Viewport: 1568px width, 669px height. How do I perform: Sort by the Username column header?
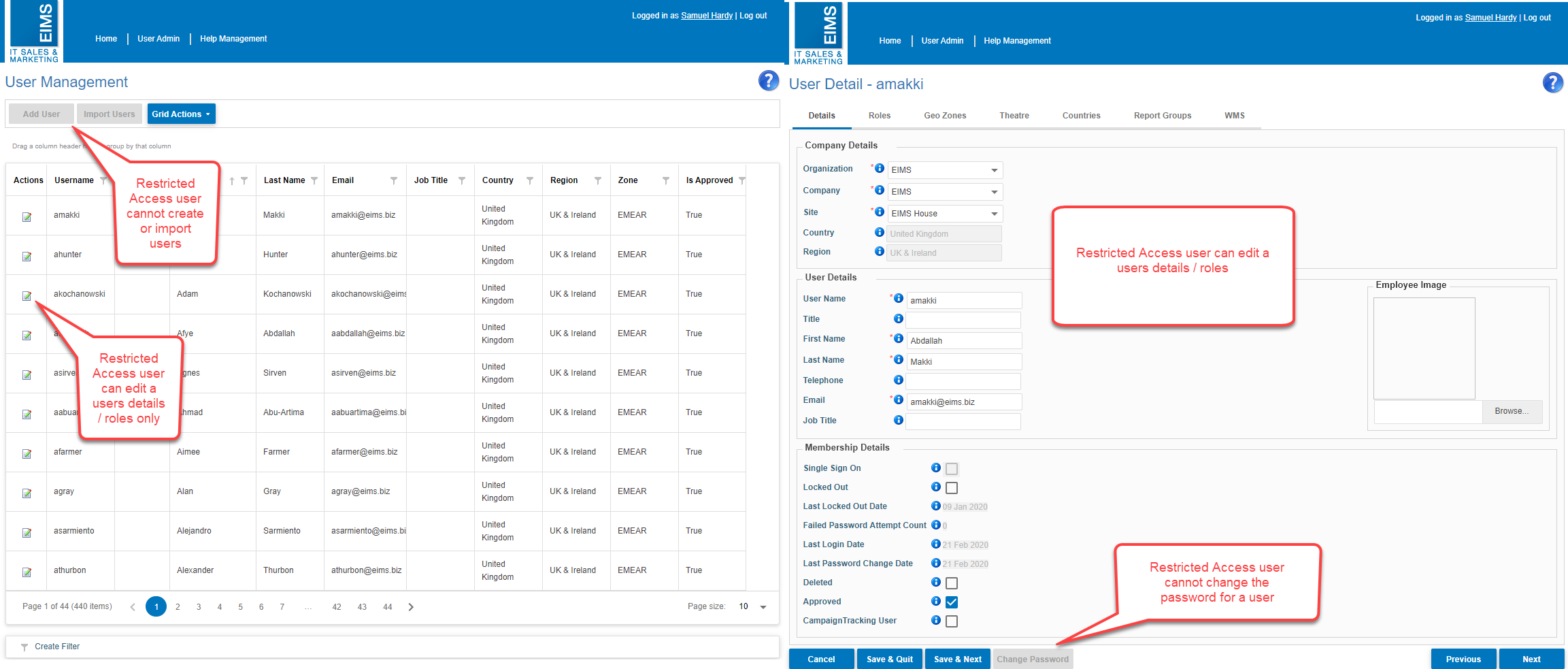pyautogui.click(x=74, y=180)
